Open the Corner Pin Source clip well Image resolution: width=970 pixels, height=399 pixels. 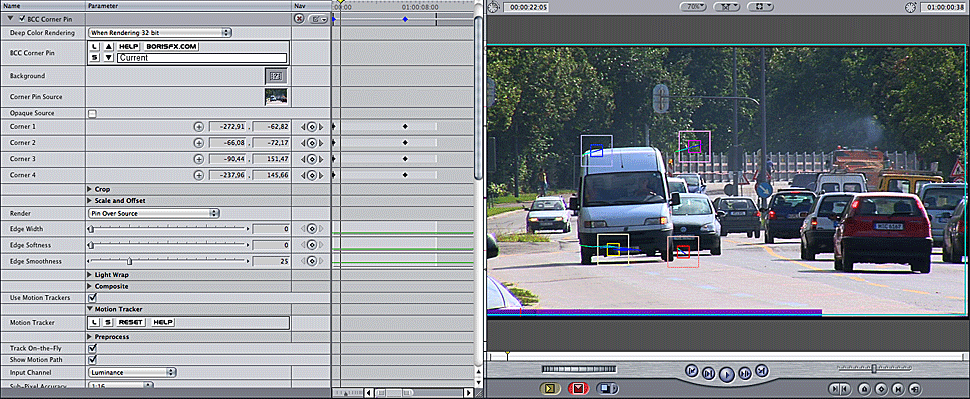pos(276,97)
